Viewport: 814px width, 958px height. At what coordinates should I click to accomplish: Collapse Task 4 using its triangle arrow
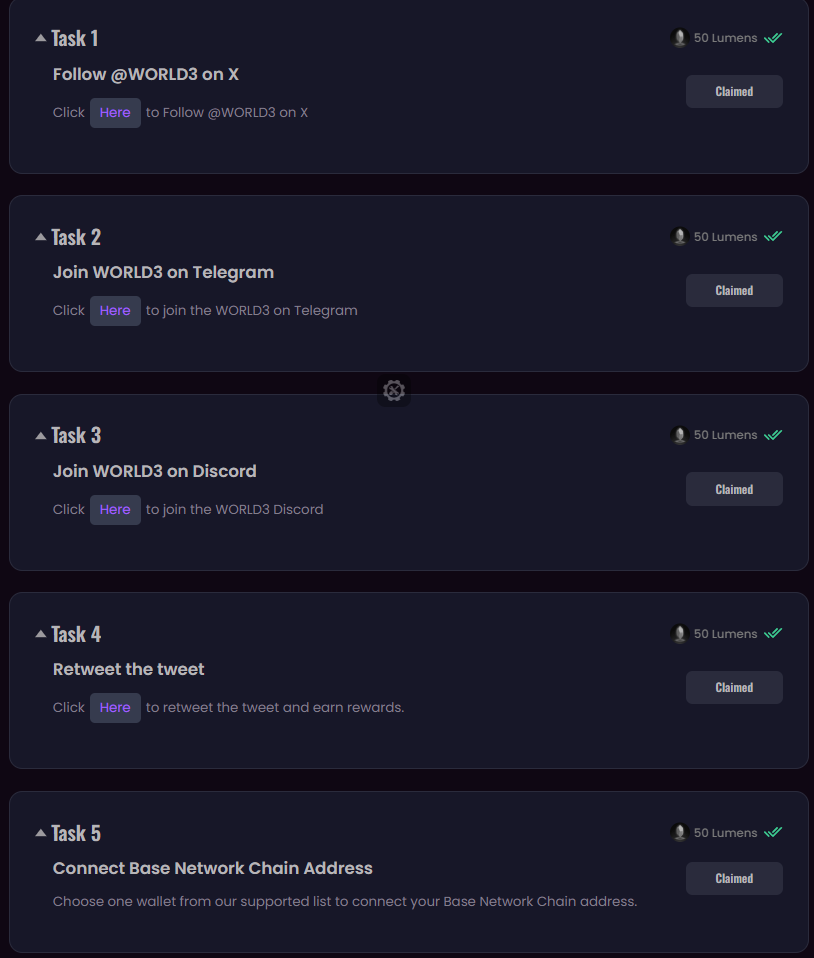pos(40,634)
